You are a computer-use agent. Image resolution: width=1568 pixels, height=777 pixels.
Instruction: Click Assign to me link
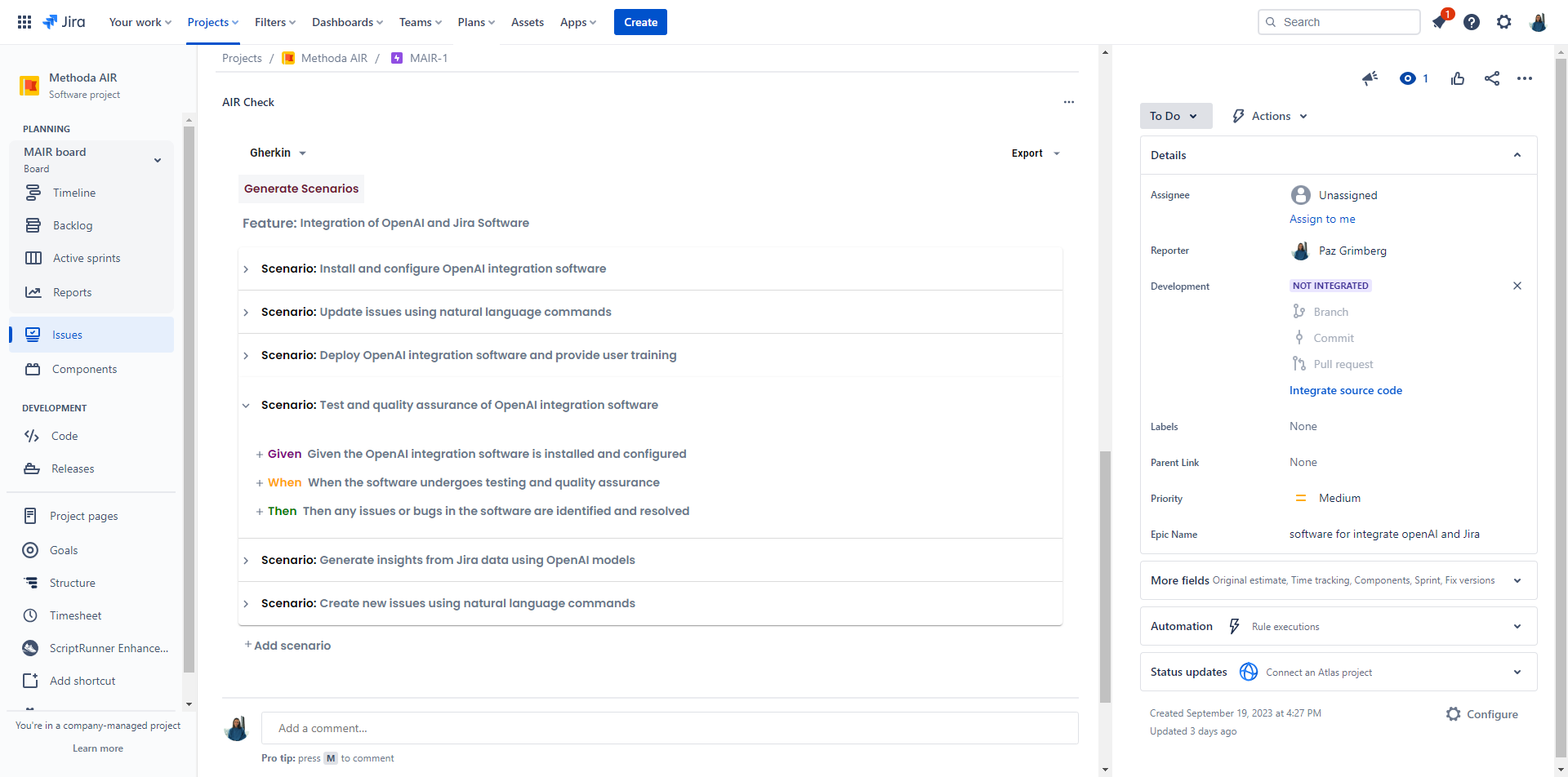point(1322,219)
